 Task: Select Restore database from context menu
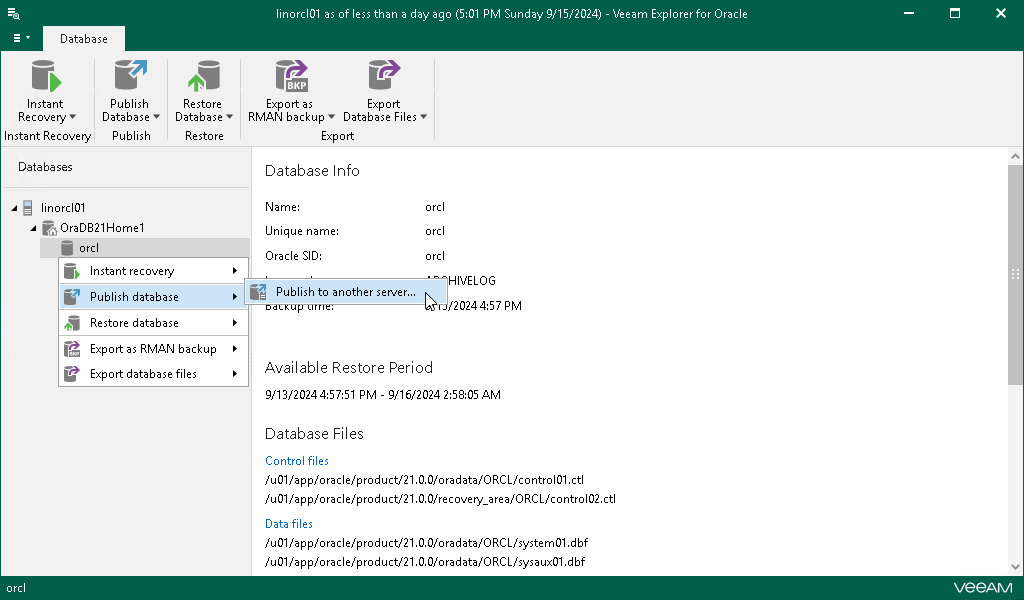click(x=134, y=323)
